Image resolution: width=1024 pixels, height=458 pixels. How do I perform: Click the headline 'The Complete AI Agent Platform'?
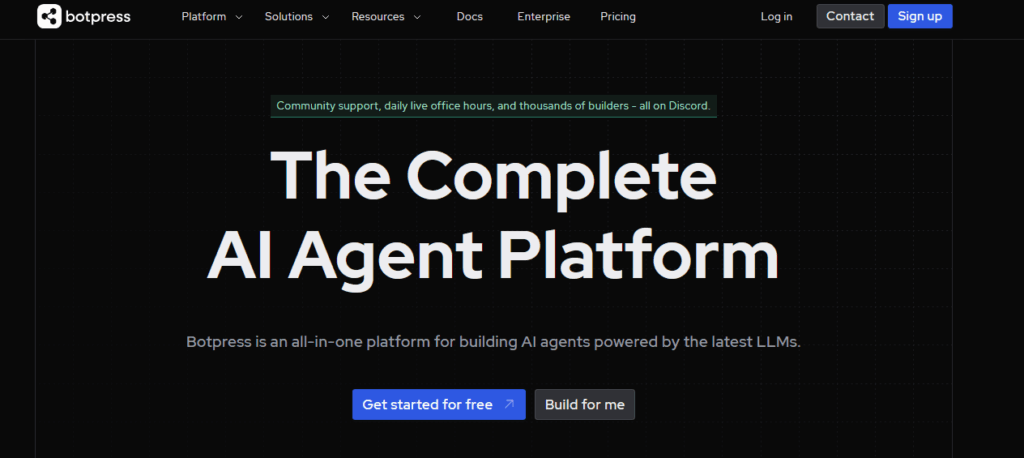[x=493, y=217]
